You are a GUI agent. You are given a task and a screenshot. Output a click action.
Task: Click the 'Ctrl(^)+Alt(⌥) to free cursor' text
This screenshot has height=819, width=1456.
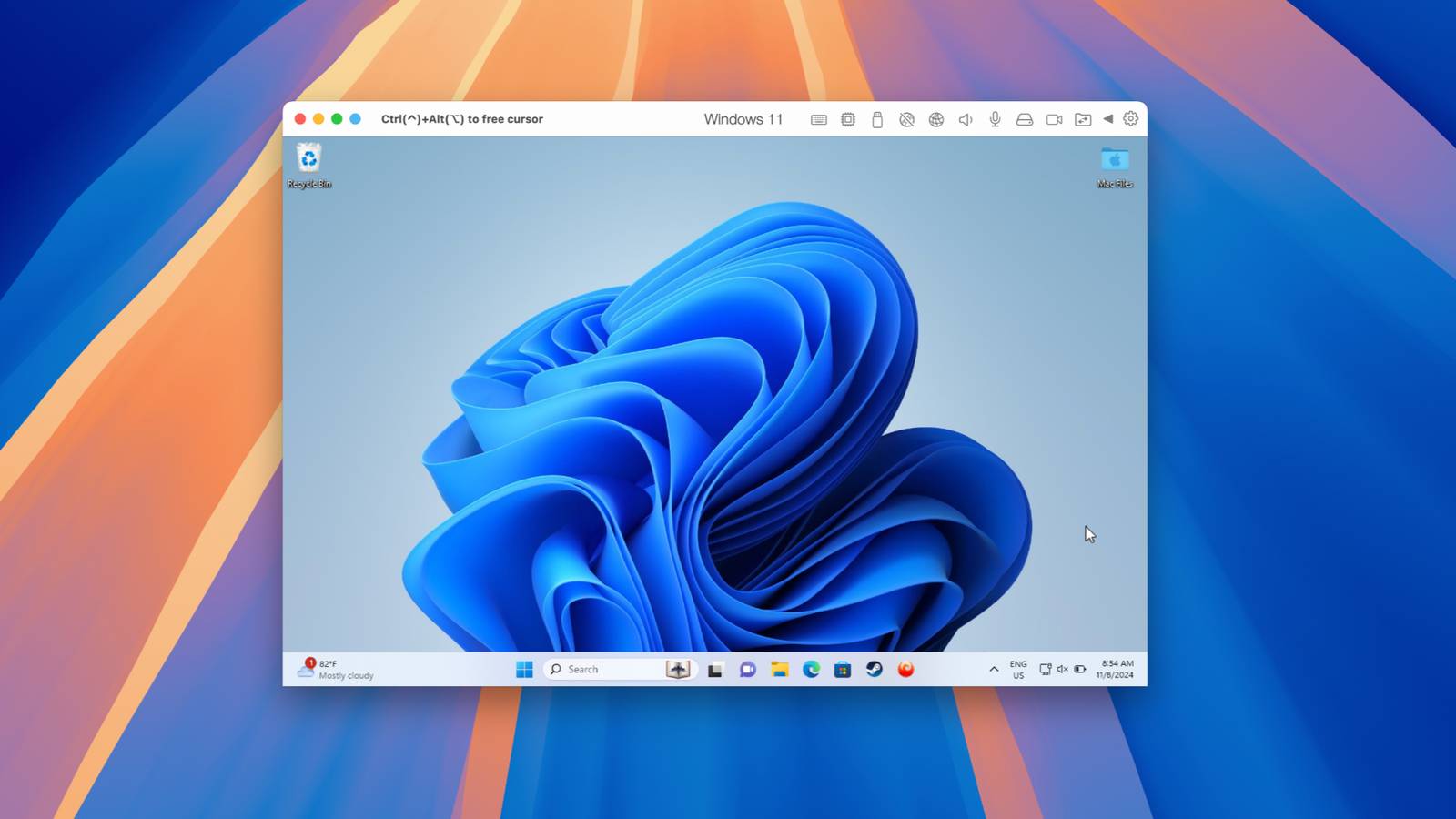[462, 119]
